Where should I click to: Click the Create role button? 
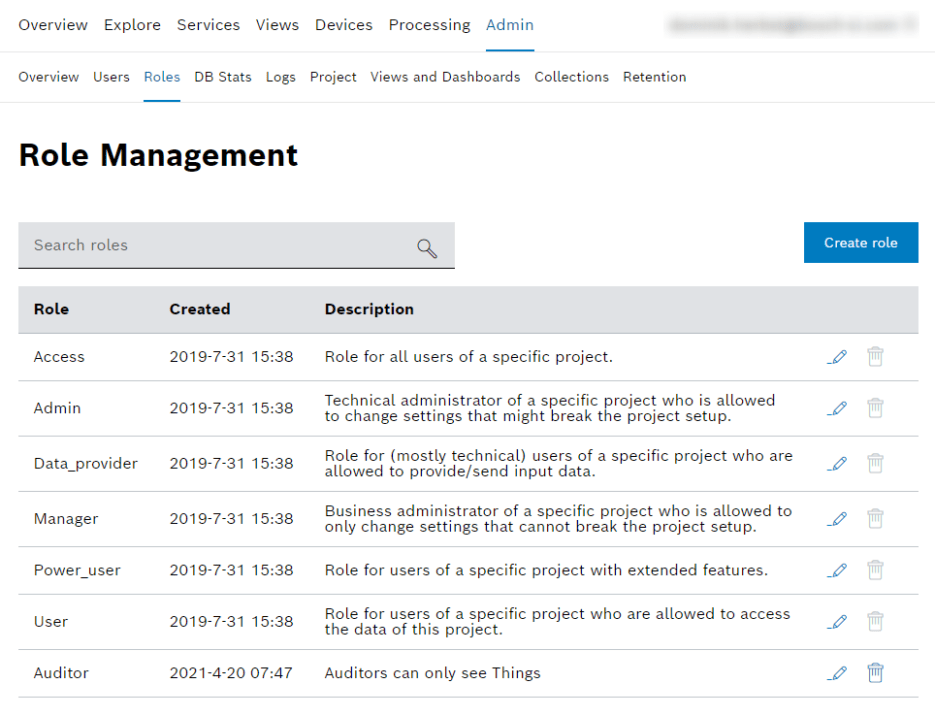[x=860, y=242]
